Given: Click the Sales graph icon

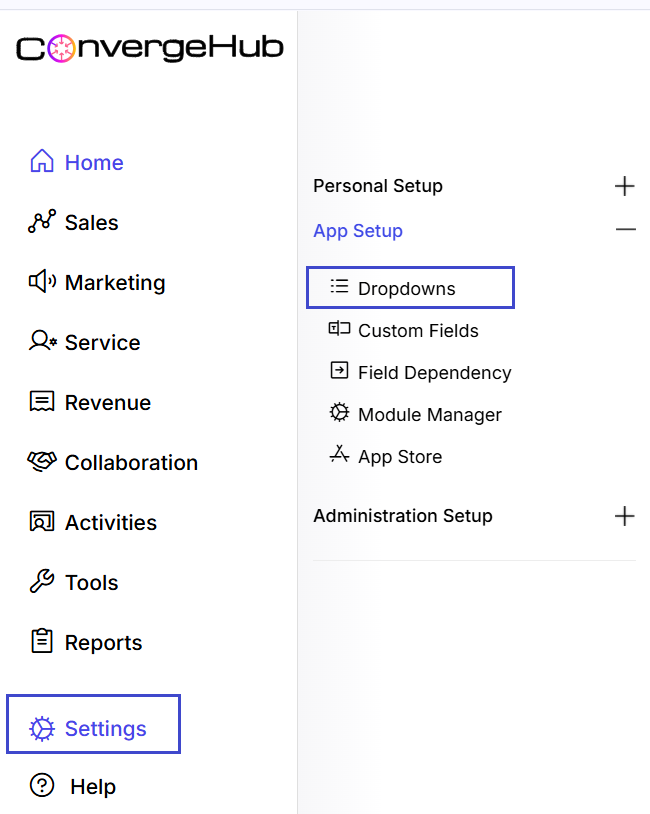Looking at the screenshot, I should (x=42, y=222).
